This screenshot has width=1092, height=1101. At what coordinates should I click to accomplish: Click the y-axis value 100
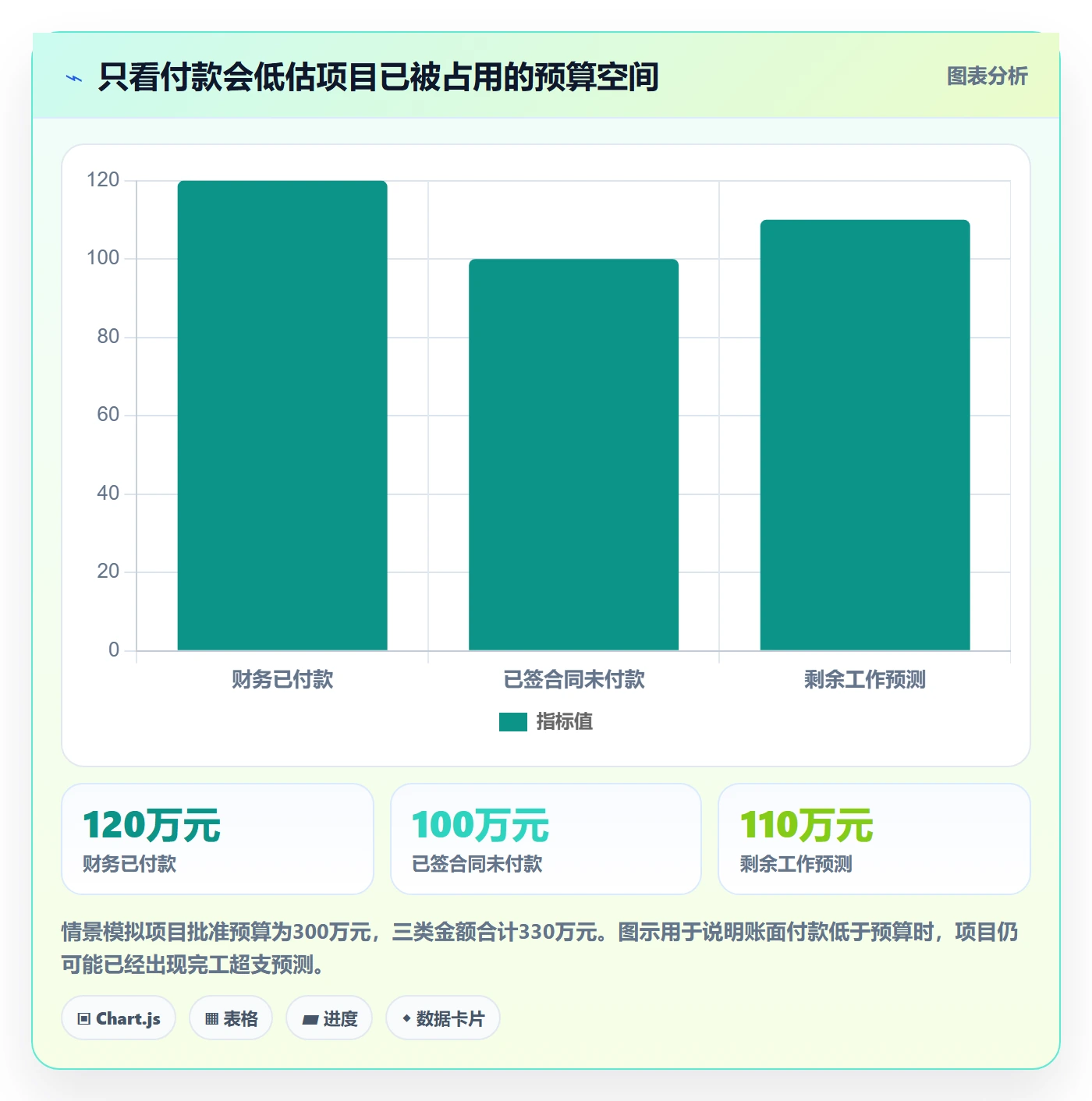[103, 258]
